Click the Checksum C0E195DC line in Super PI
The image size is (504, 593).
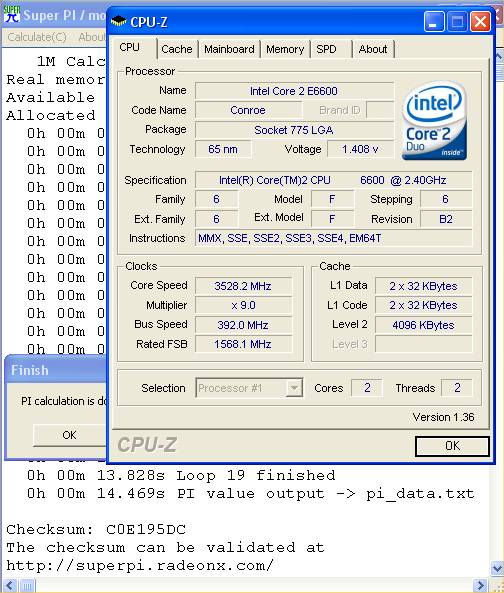point(96,529)
